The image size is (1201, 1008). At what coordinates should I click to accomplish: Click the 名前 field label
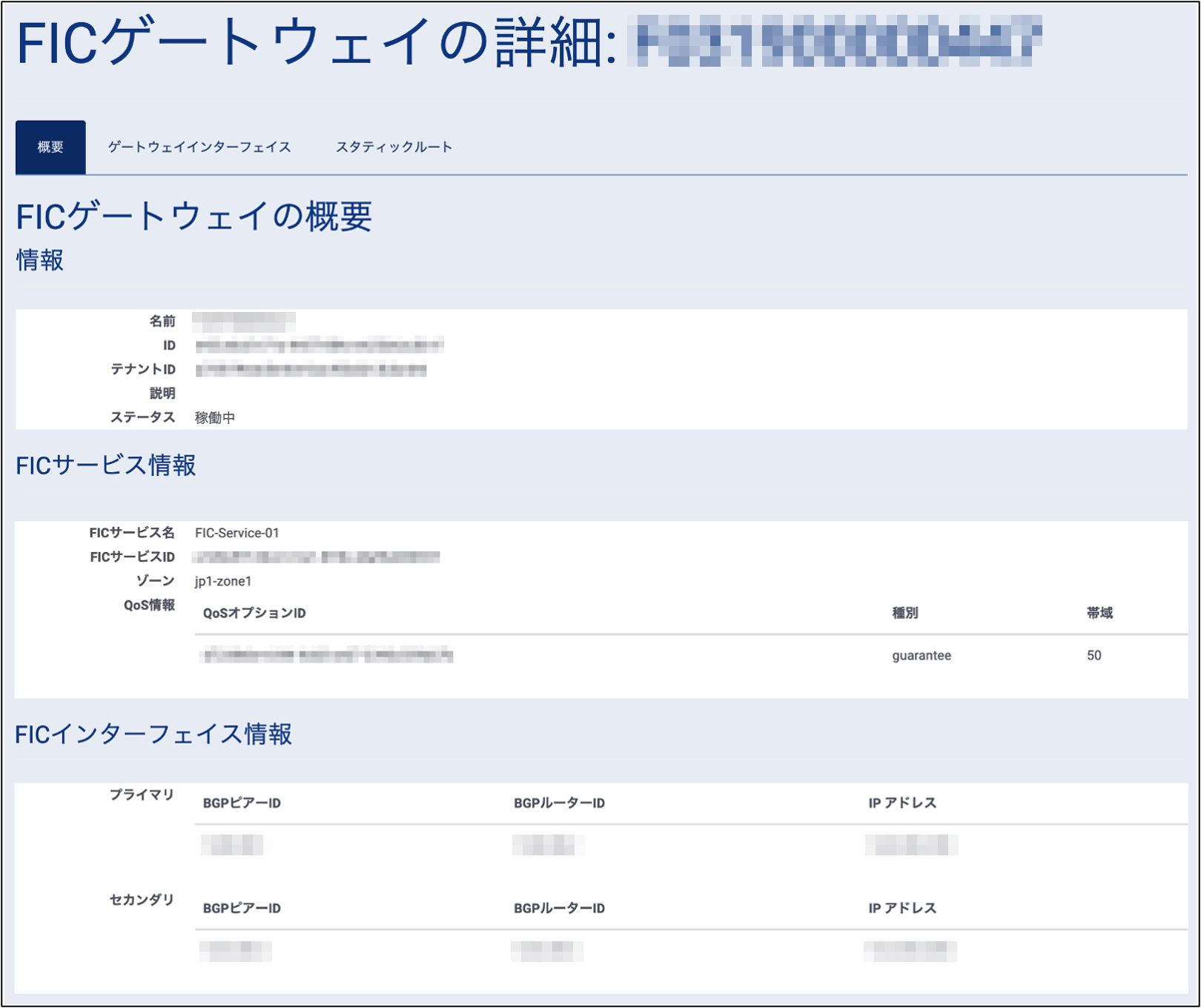pyautogui.click(x=162, y=321)
